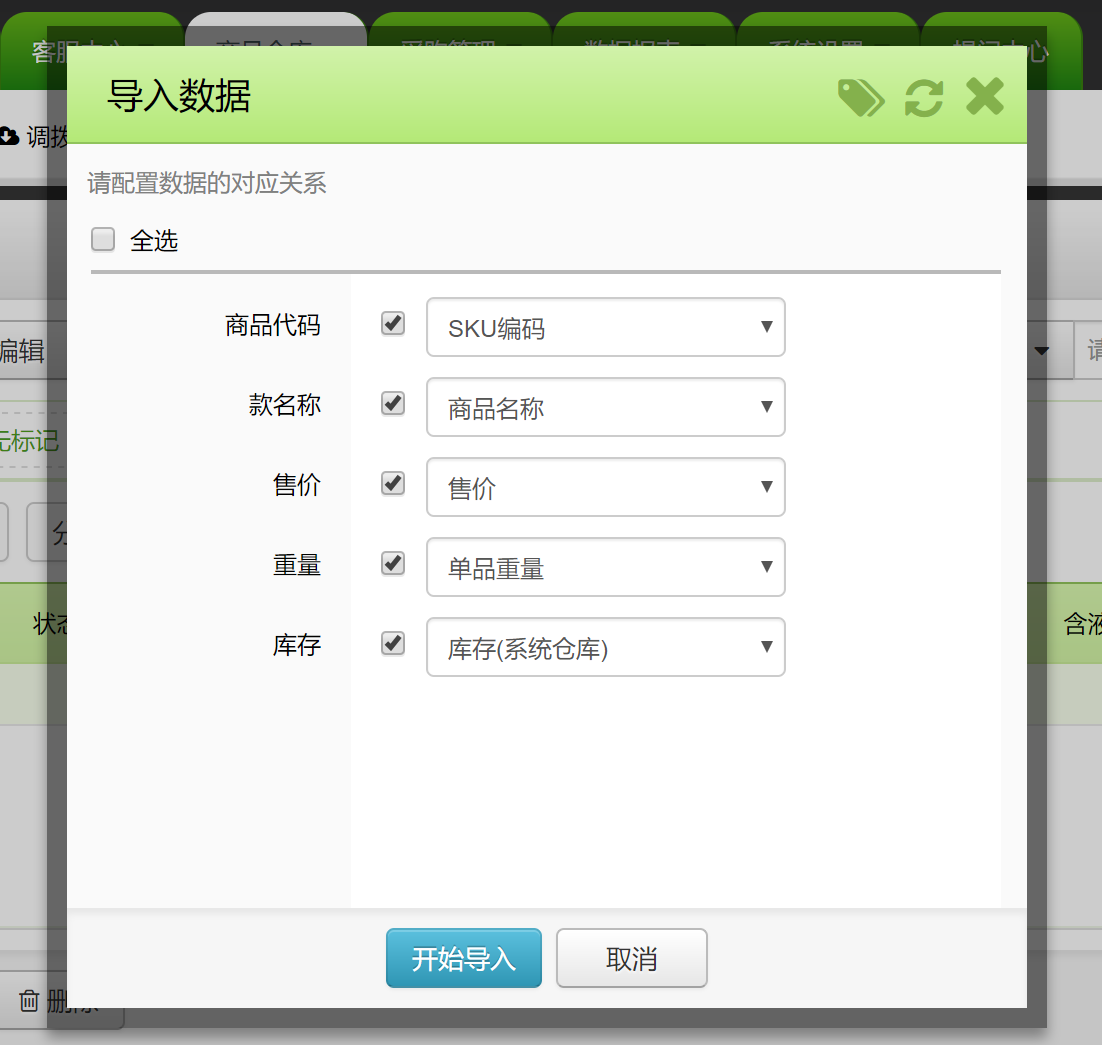Click the 全选 label text
The image size is (1102, 1045).
click(154, 240)
